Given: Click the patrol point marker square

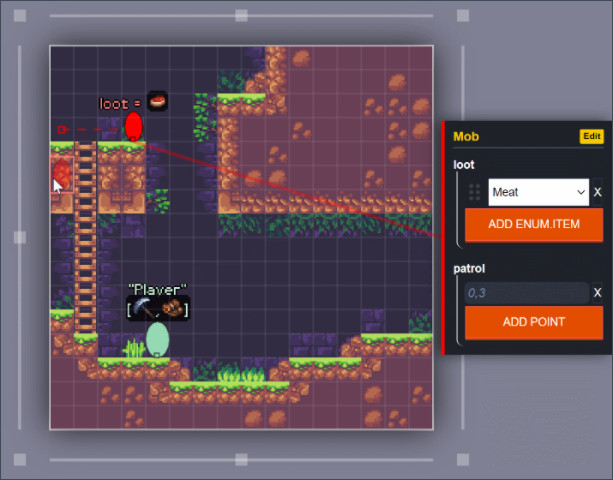Looking at the screenshot, I should (x=61, y=129).
